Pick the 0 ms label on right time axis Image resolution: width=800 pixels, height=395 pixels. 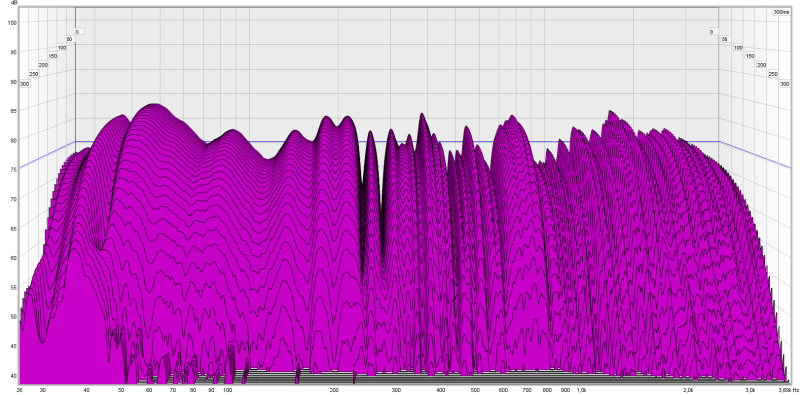[711, 32]
